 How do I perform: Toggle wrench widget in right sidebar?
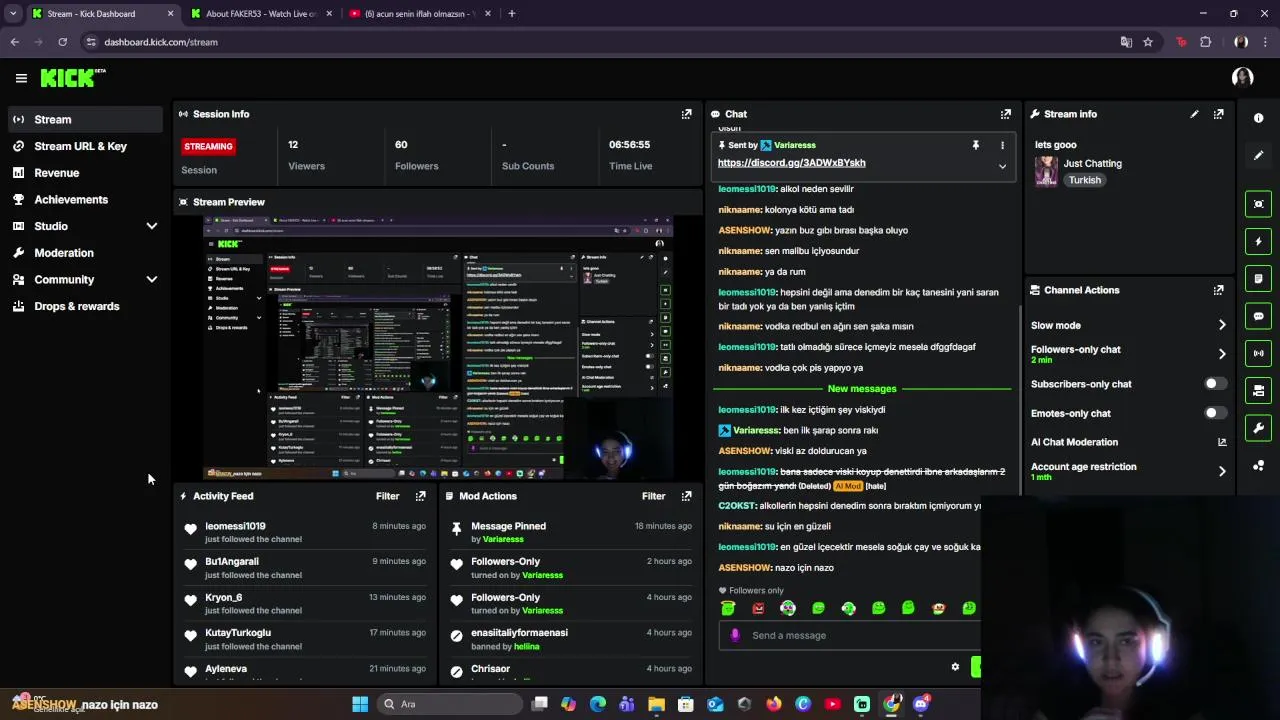(x=1258, y=428)
